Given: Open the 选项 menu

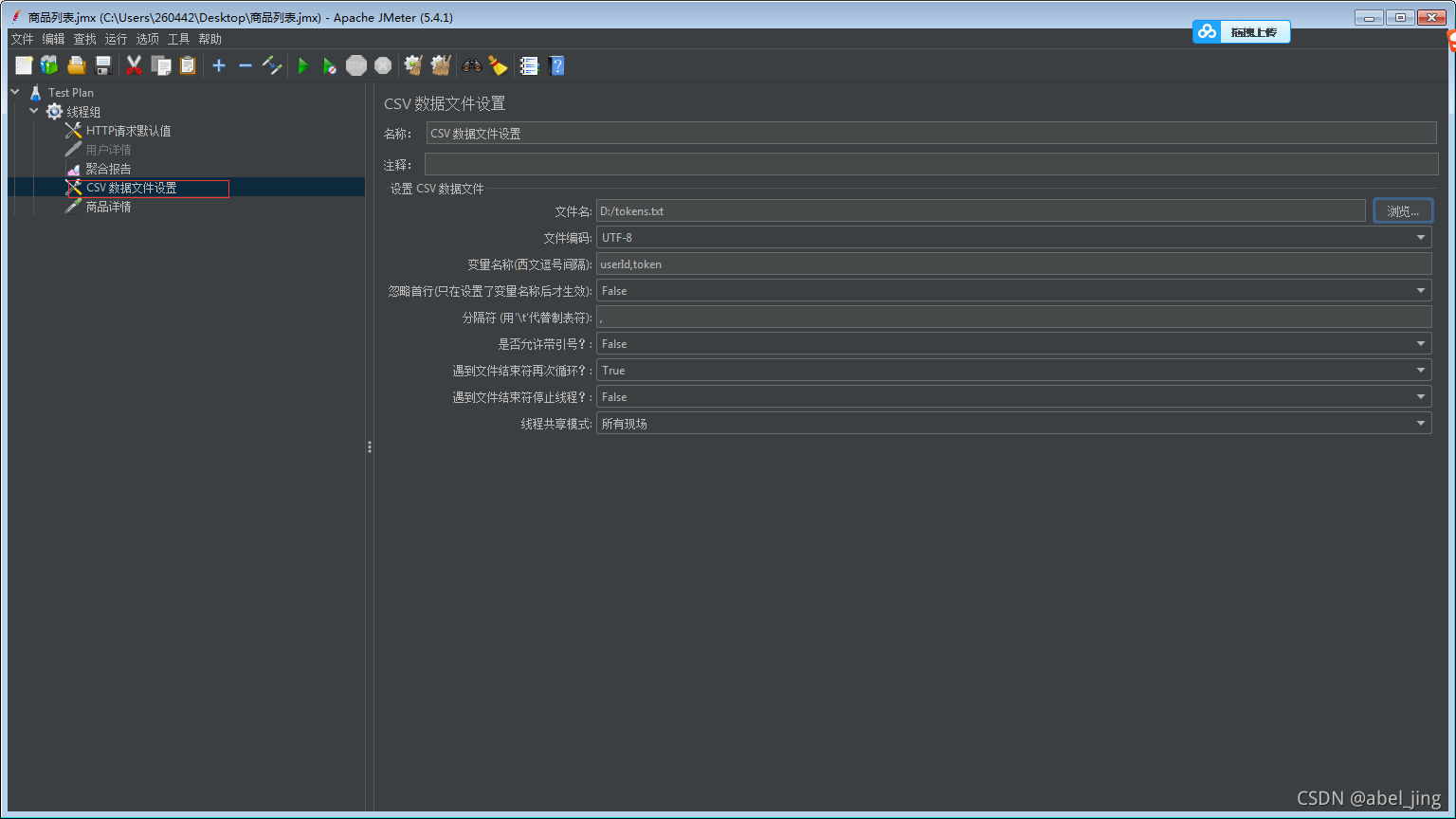Looking at the screenshot, I should coord(147,38).
